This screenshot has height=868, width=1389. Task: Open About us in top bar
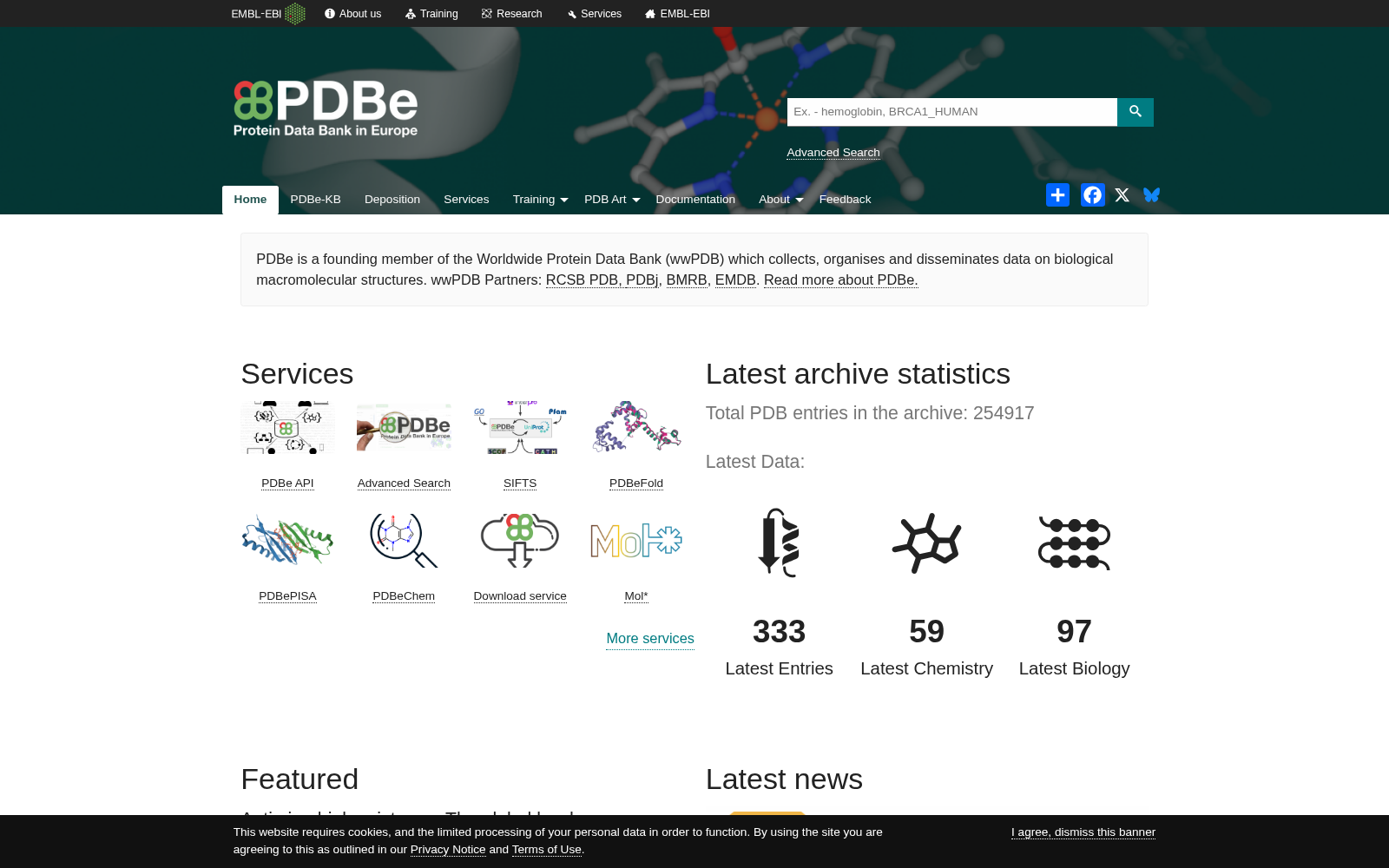click(x=352, y=14)
